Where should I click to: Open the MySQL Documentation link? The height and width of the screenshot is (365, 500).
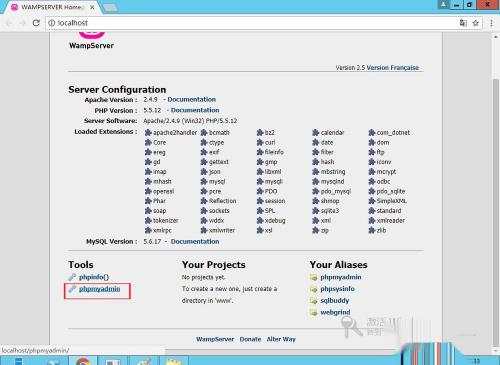pyautogui.click(x=195, y=241)
